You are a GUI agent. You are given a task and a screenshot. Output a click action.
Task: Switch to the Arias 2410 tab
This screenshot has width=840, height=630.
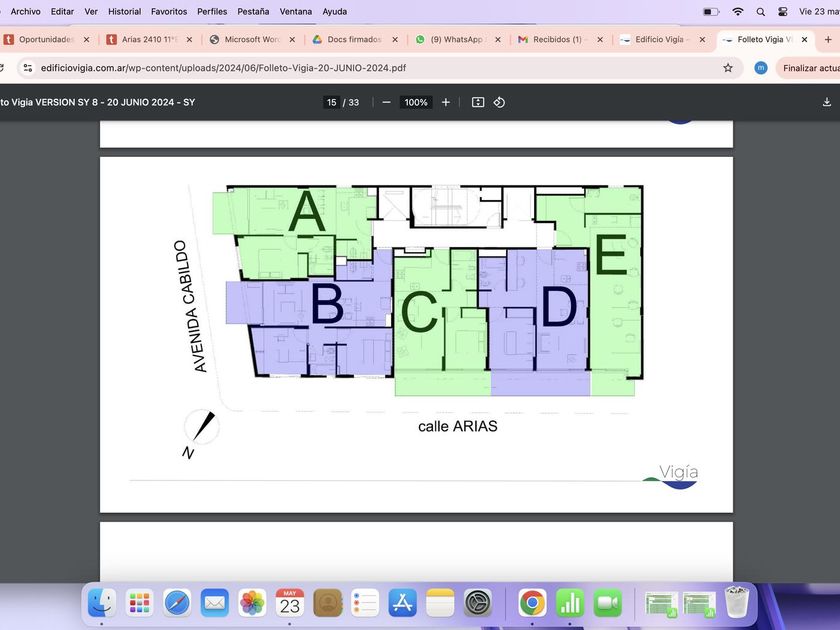149,39
